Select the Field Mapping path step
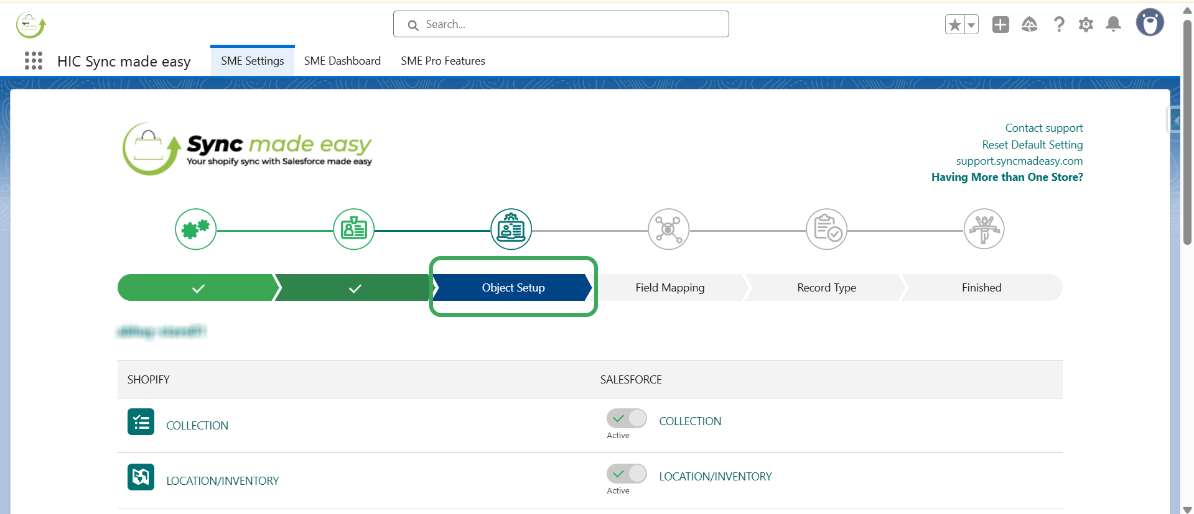The image size is (1194, 514). [670, 288]
